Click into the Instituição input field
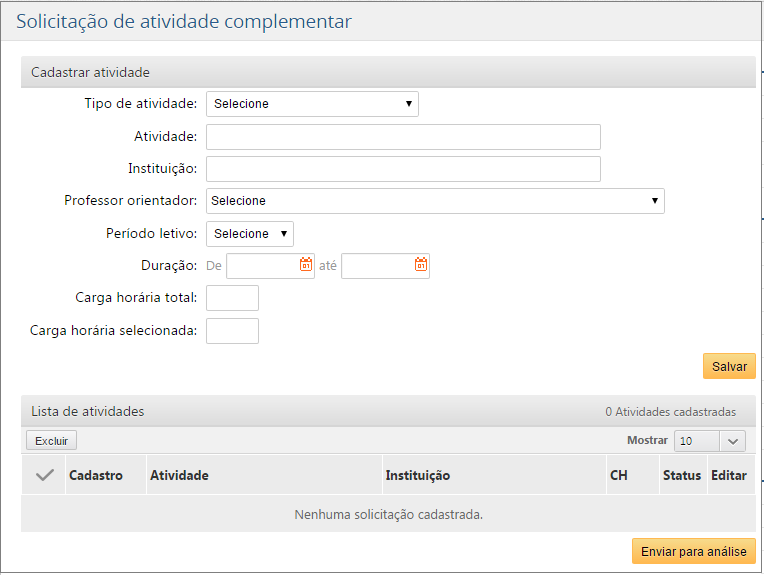The image size is (764, 575). (403, 169)
